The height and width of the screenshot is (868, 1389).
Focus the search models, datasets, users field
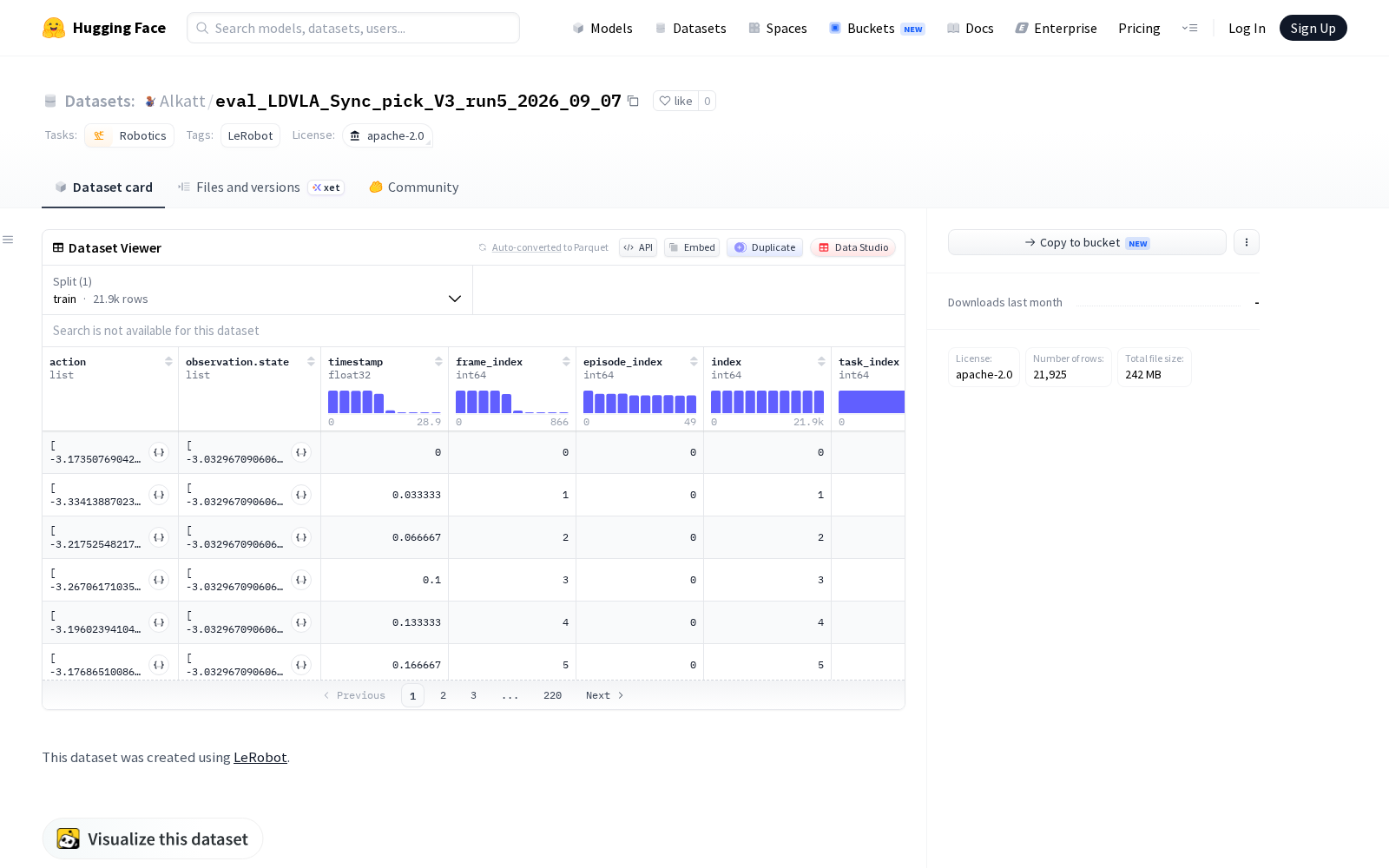[x=353, y=28]
